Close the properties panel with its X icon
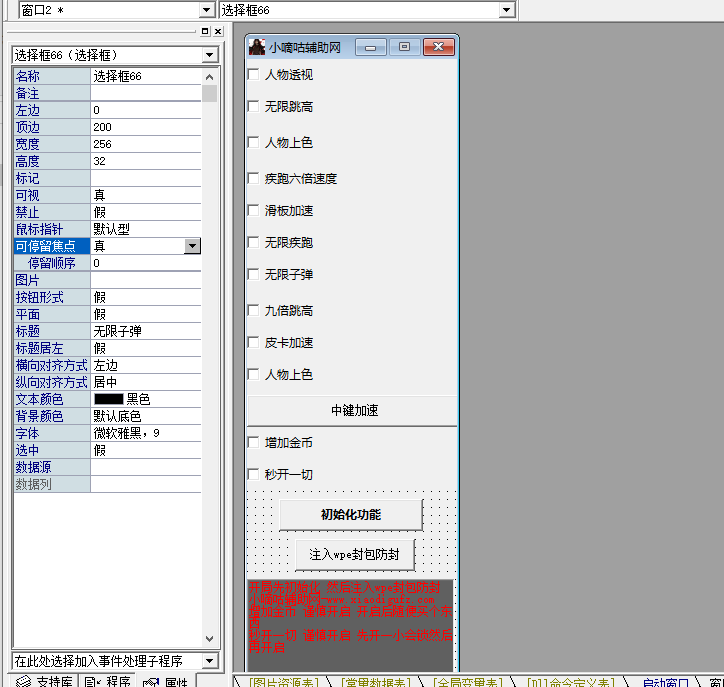The width and height of the screenshot is (724, 687). coord(218,31)
